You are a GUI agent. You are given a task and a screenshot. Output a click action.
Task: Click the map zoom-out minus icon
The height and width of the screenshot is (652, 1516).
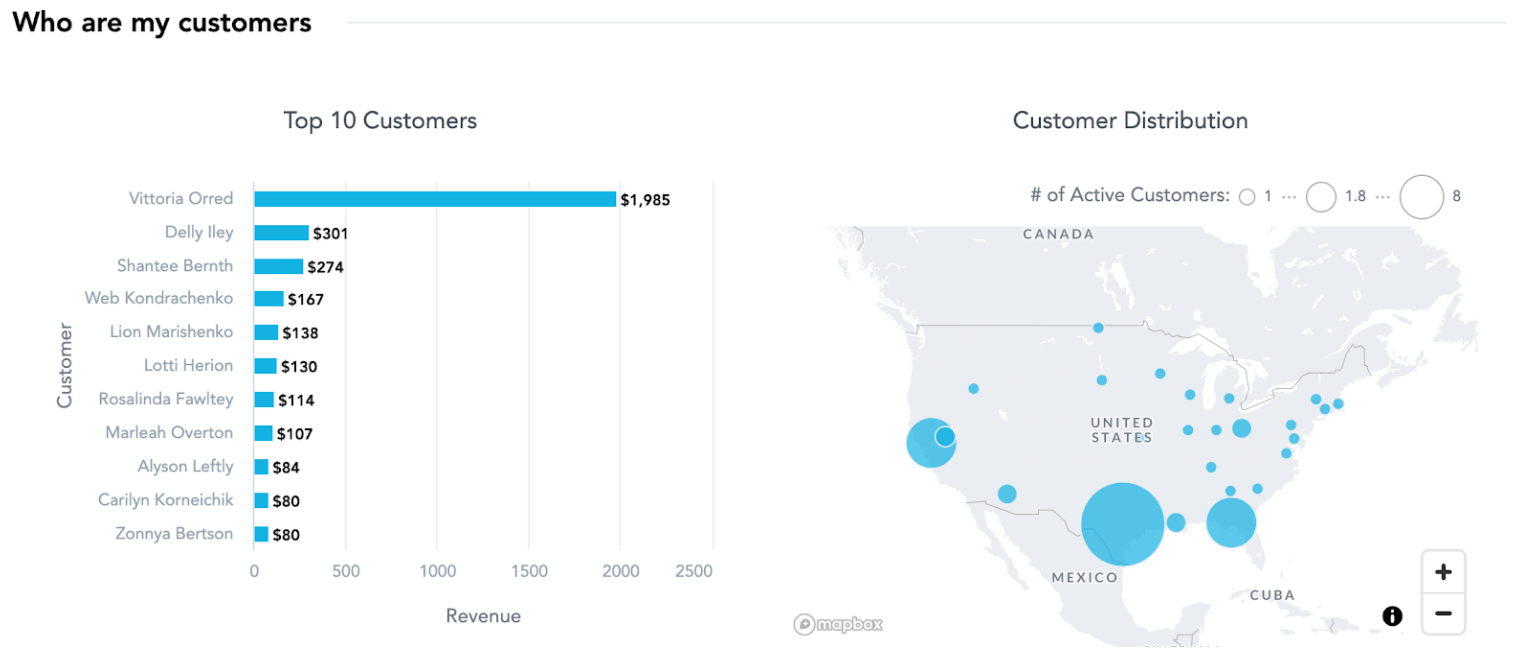click(x=1443, y=615)
